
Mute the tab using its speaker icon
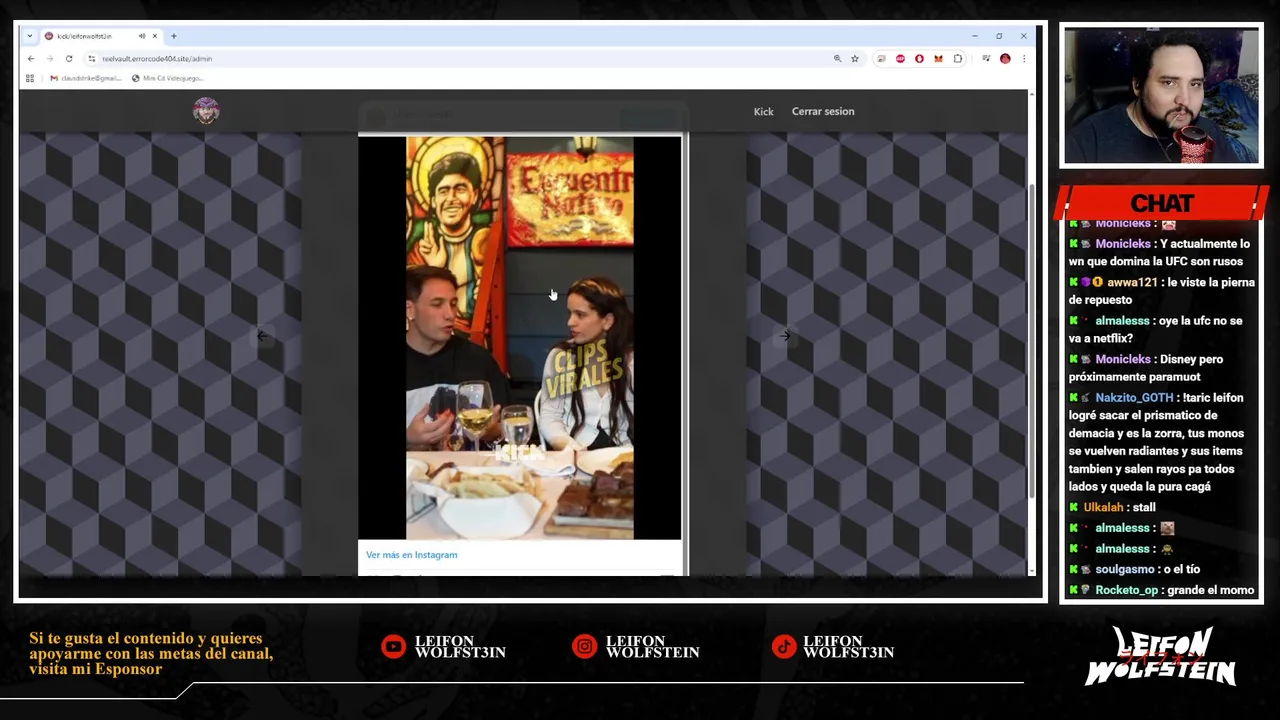coord(142,36)
